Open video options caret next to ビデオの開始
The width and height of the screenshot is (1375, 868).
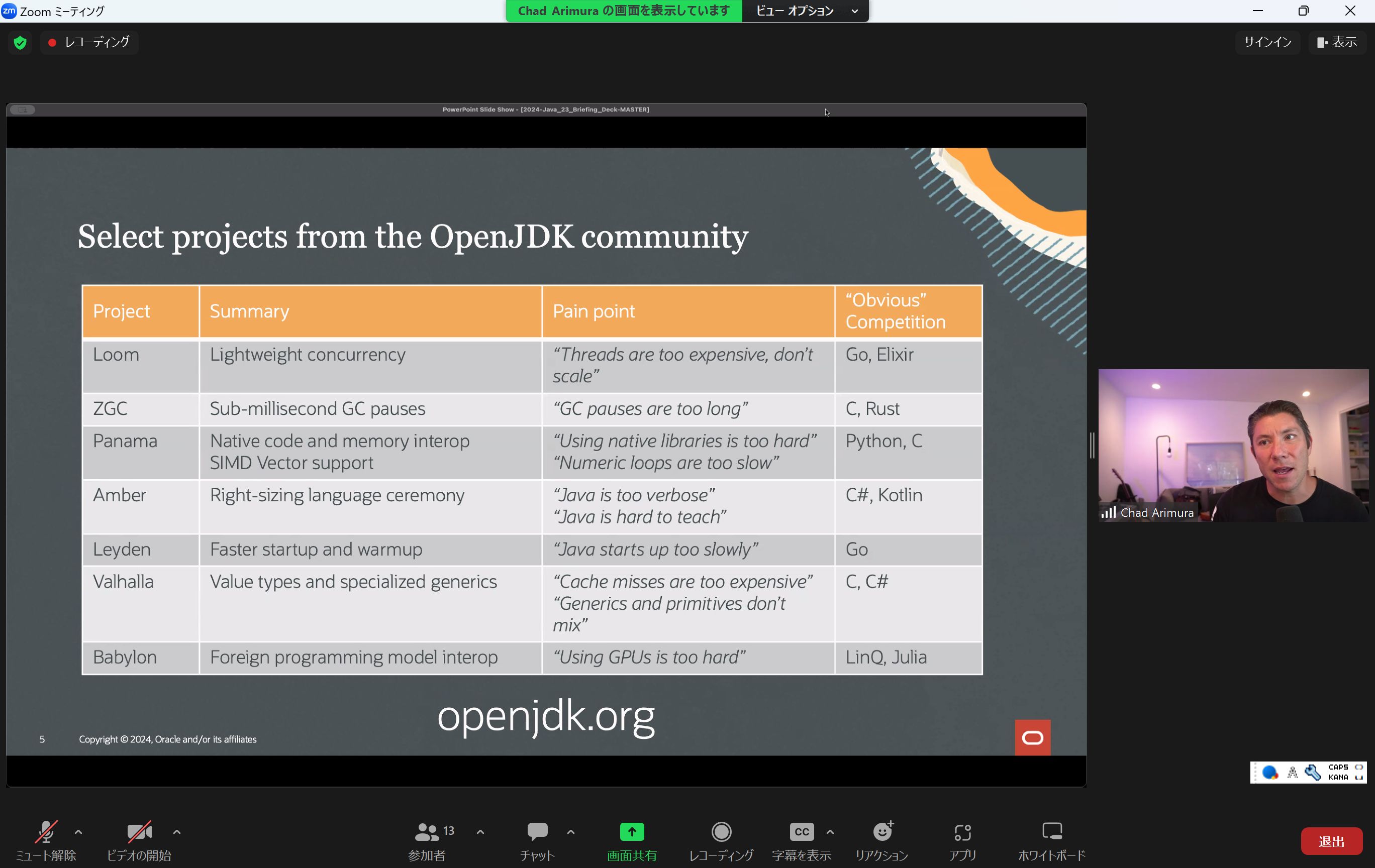176,832
